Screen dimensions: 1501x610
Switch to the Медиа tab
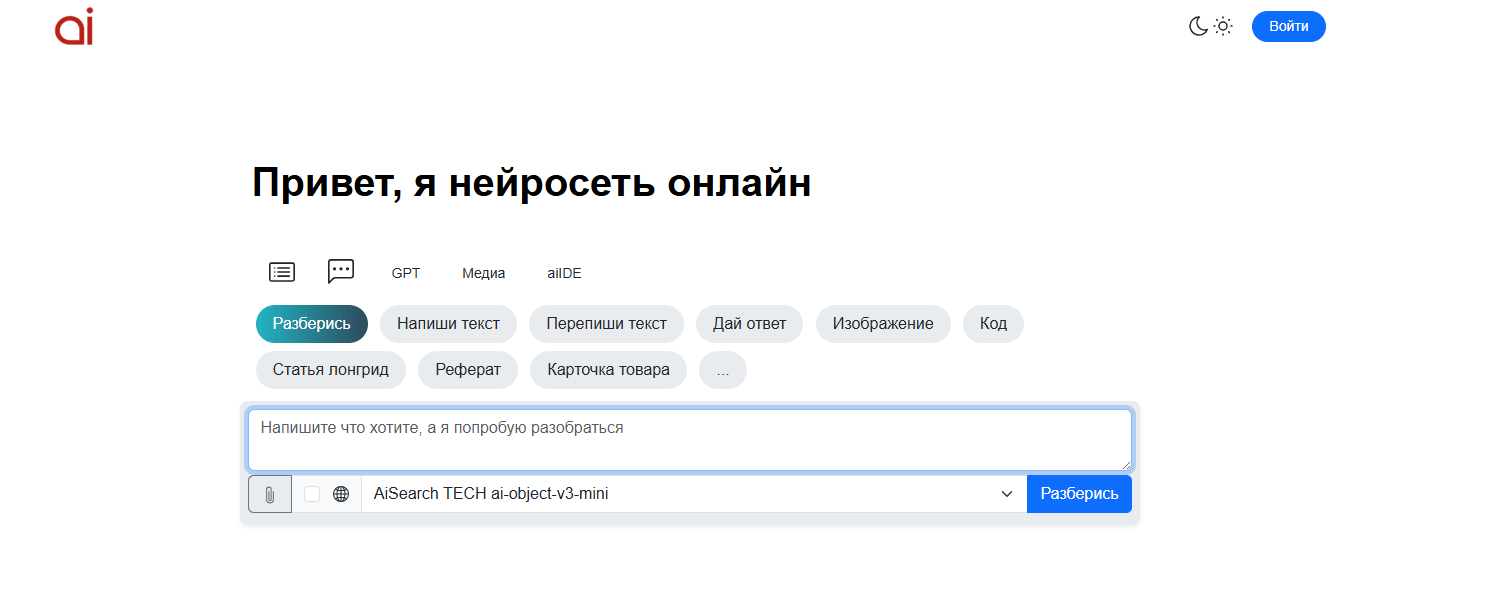click(483, 273)
